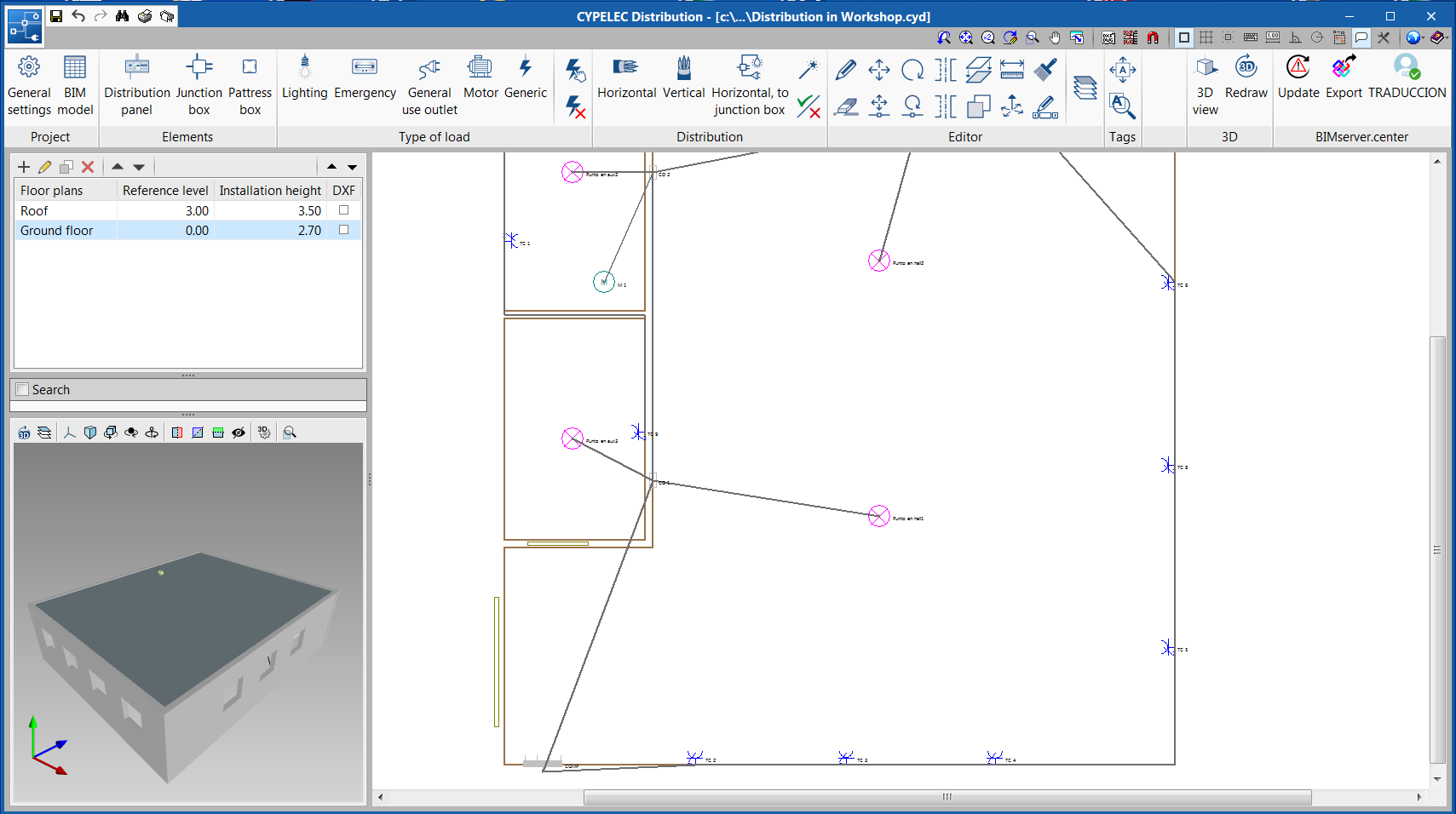Add a new floor plan with the plus button

pyautogui.click(x=24, y=166)
